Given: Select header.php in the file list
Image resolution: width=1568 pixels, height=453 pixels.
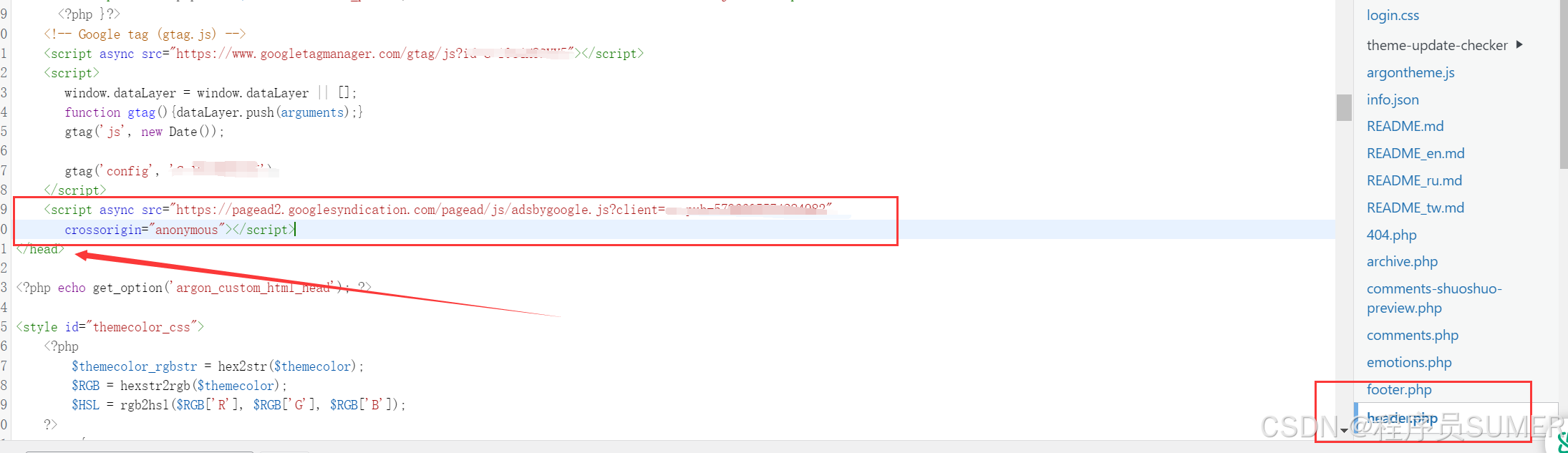Looking at the screenshot, I should point(1401,418).
